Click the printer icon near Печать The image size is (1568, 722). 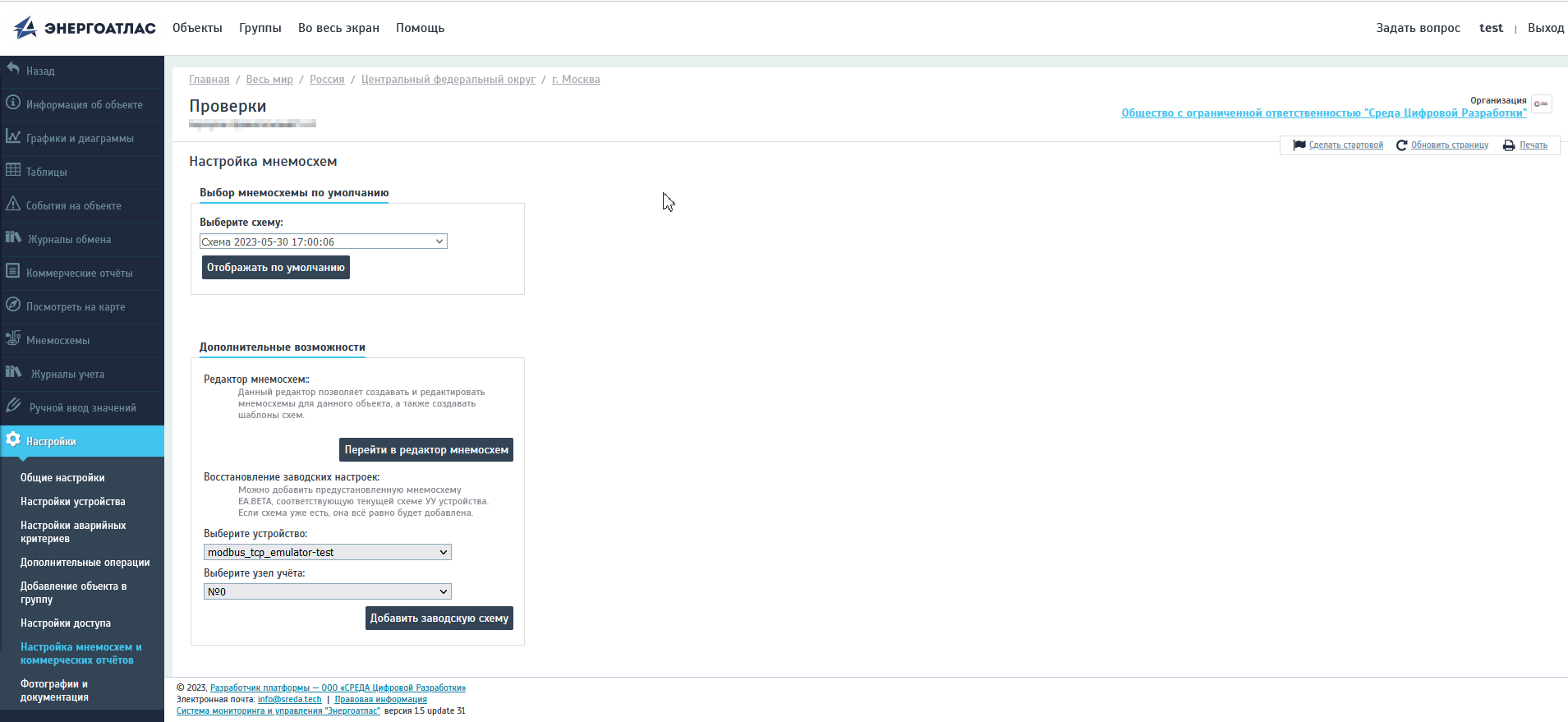1509,145
